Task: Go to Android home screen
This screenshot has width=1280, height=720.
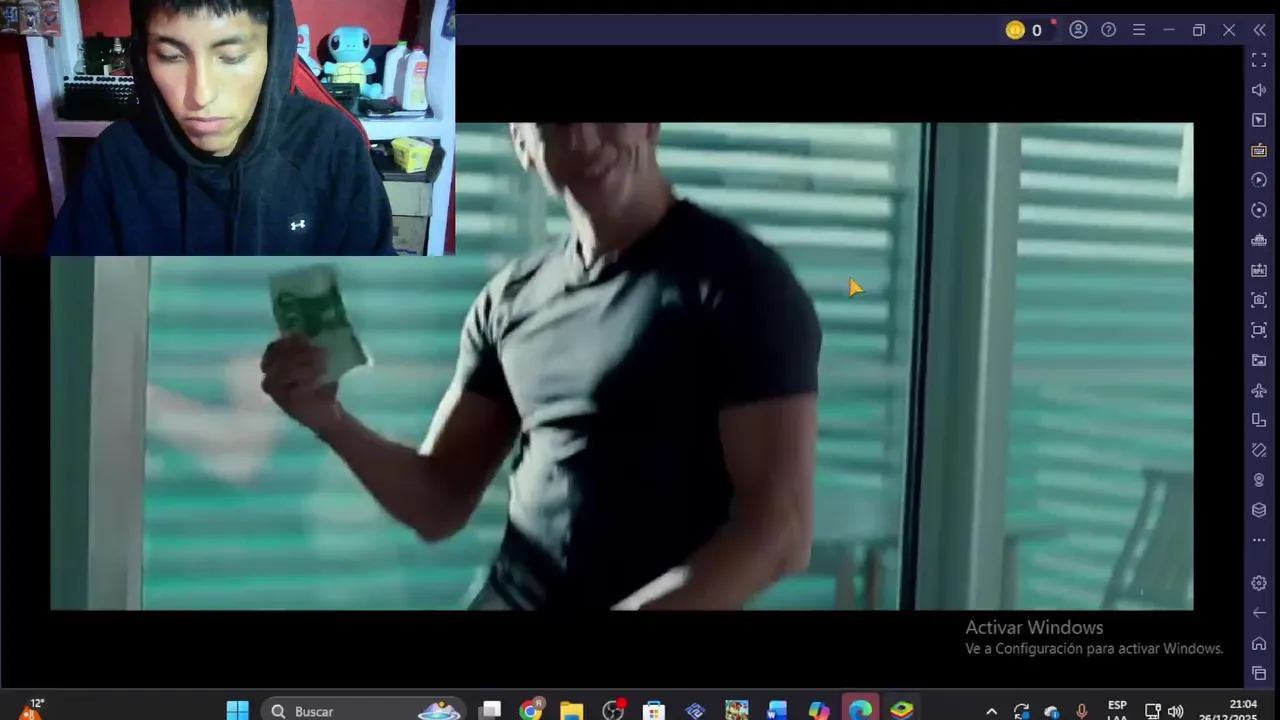Action: (1259, 643)
